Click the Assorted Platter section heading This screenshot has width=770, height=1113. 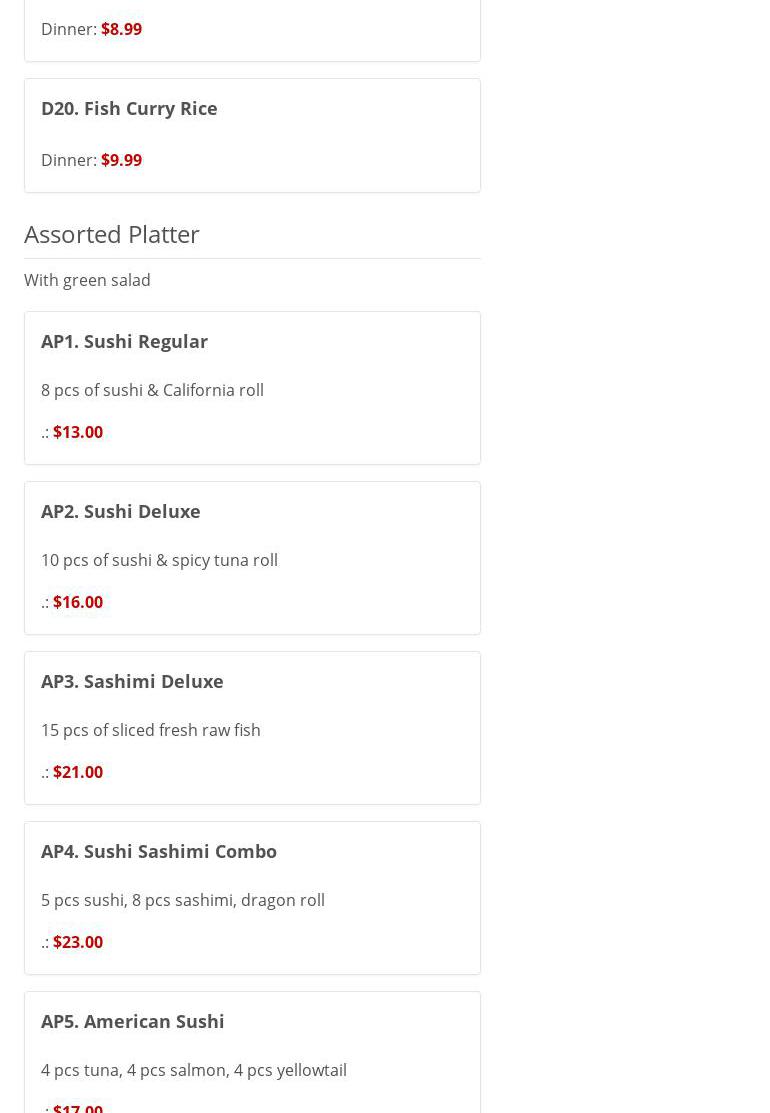(112, 234)
